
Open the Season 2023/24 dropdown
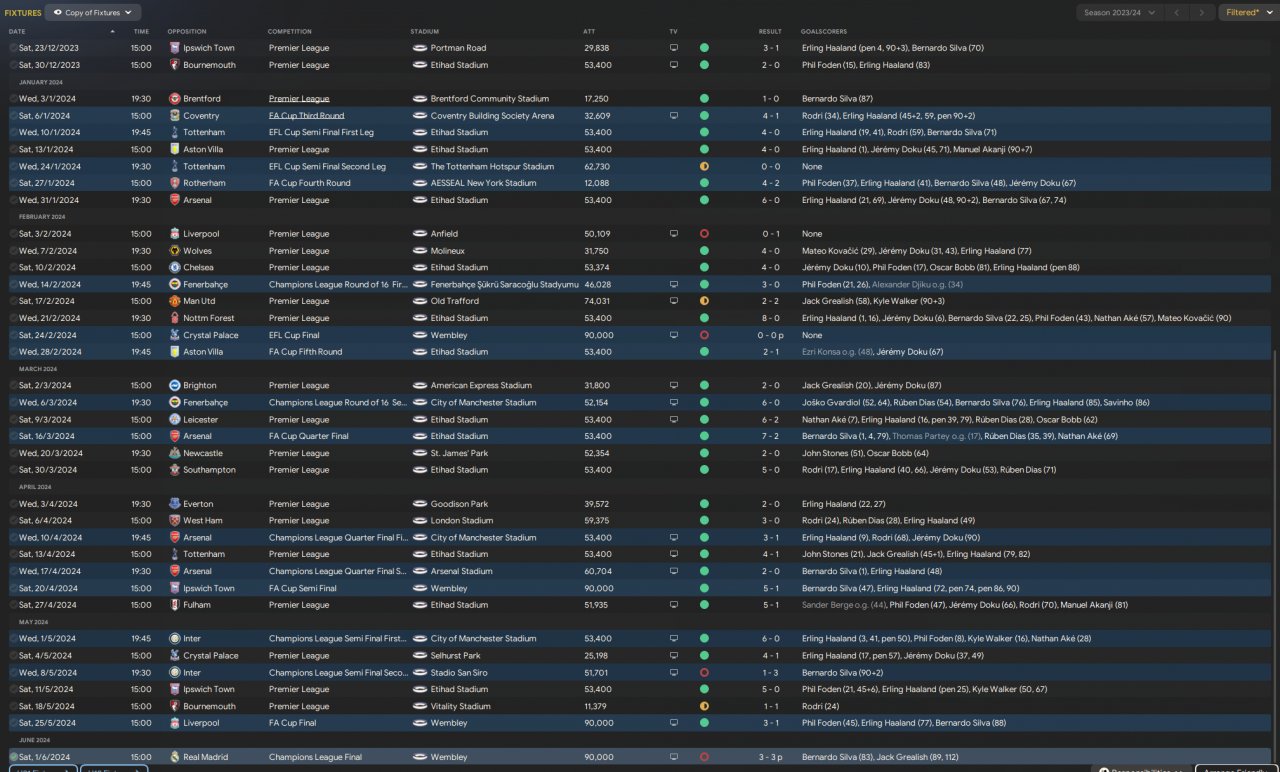[1119, 13]
